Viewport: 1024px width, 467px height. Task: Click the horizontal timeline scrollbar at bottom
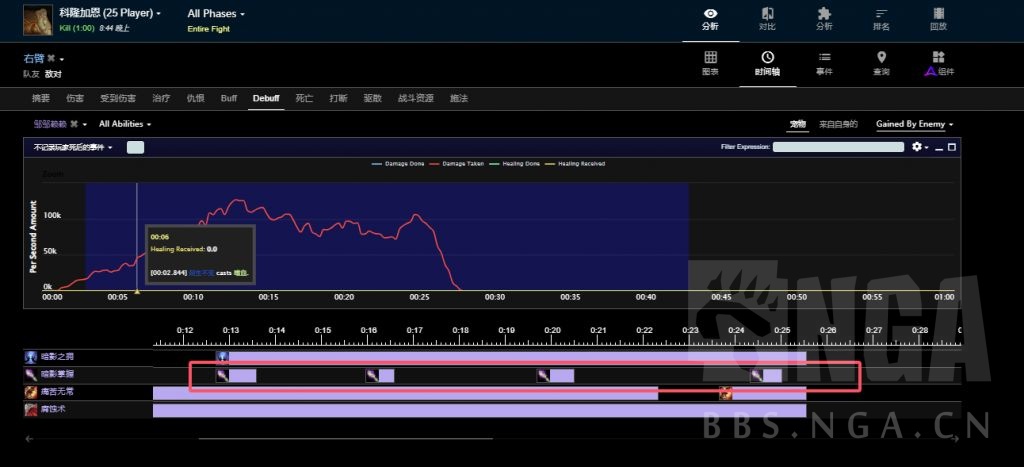tap(345, 438)
